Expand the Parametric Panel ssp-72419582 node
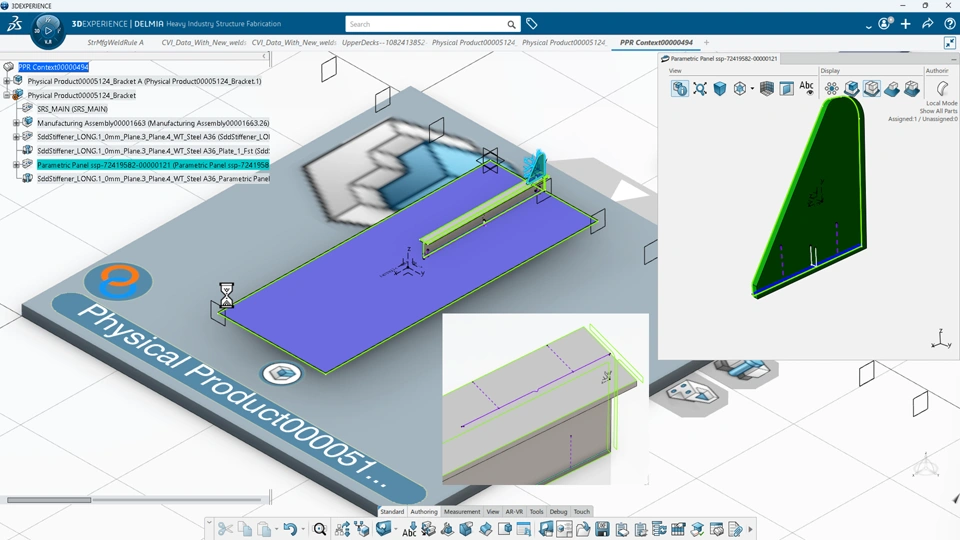Image resolution: width=960 pixels, height=540 pixels. (17, 165)
